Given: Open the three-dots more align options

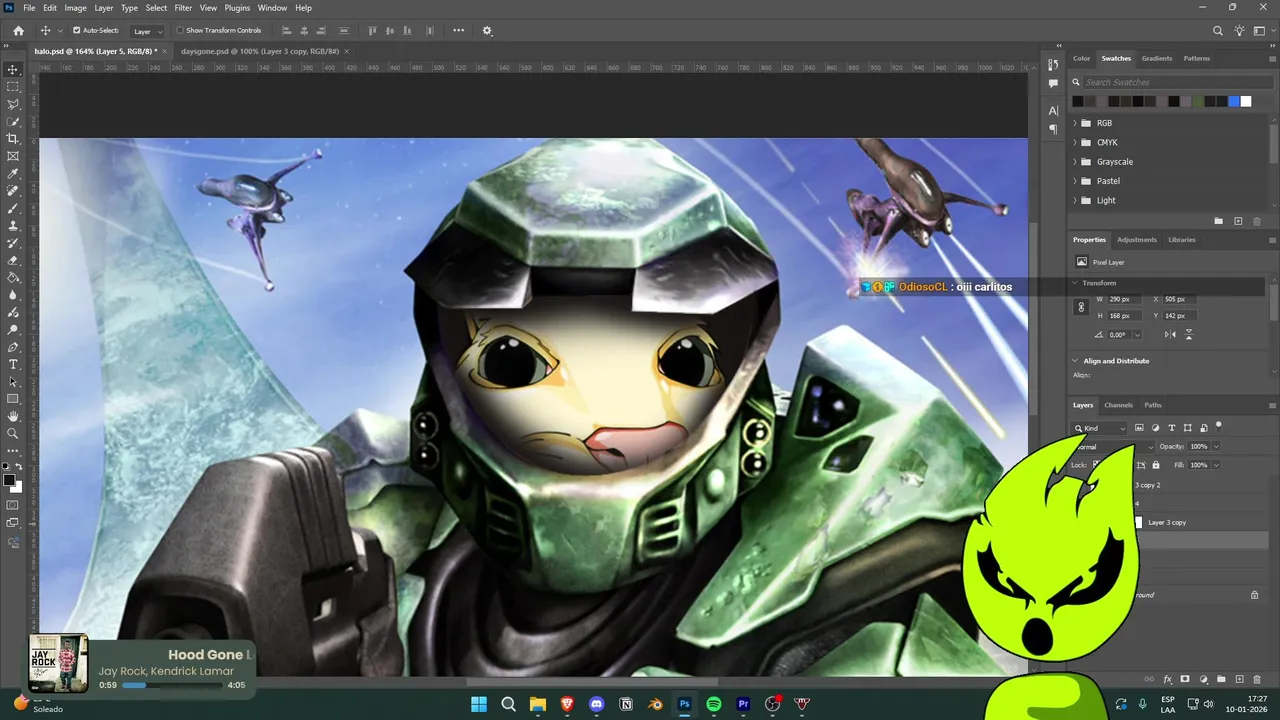Looking at the screenshot, I should 458,31.
